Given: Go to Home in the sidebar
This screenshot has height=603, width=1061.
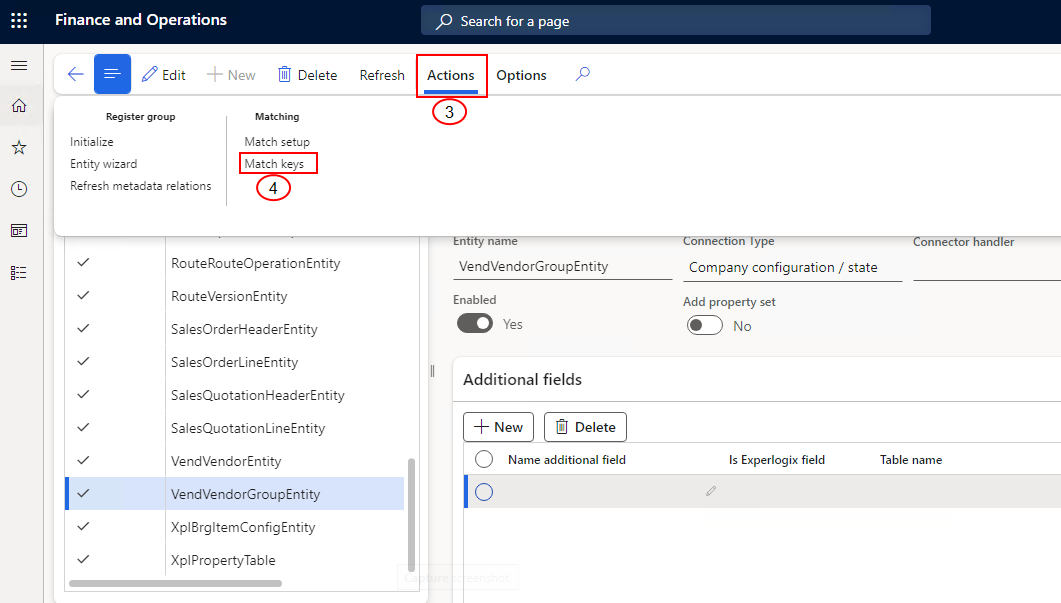Looking at the screenshot, I should pyautogui.click(x=19, y=106).
